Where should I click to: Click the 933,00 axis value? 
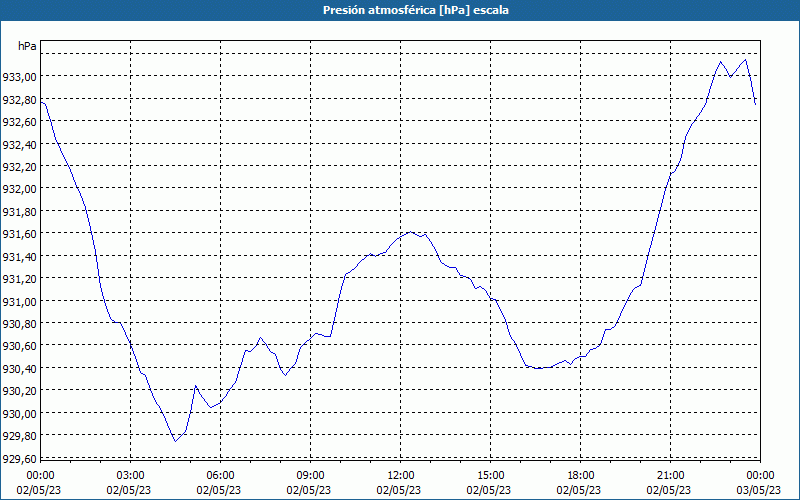[x=19, y=77]
